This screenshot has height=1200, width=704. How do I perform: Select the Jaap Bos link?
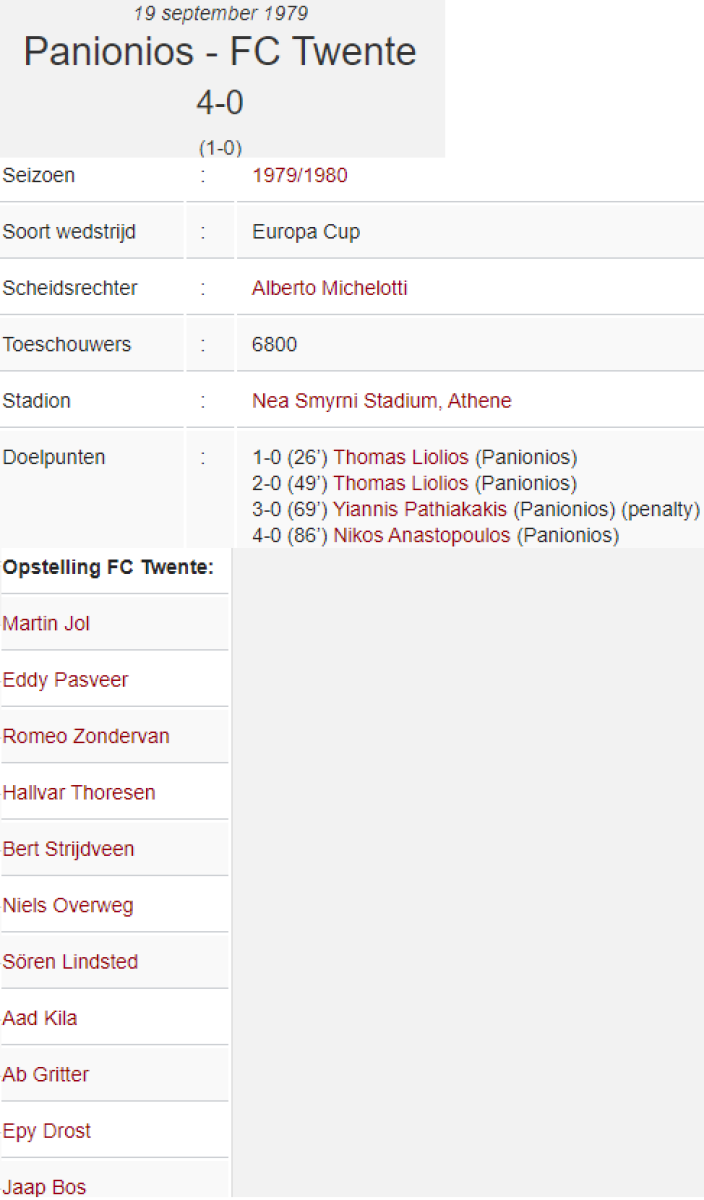[x=44, y=1187]
